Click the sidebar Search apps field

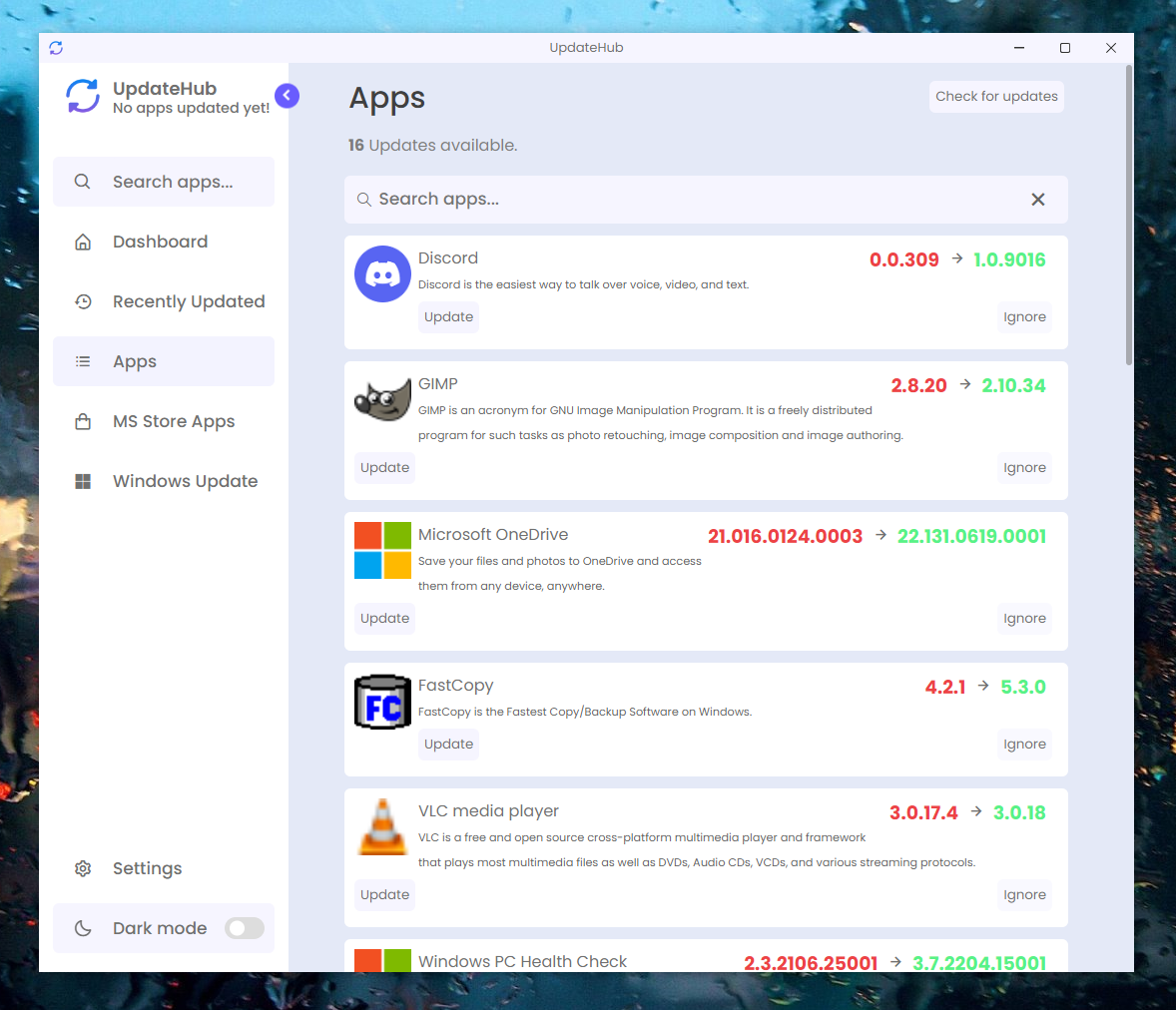(x=164, y=182)
